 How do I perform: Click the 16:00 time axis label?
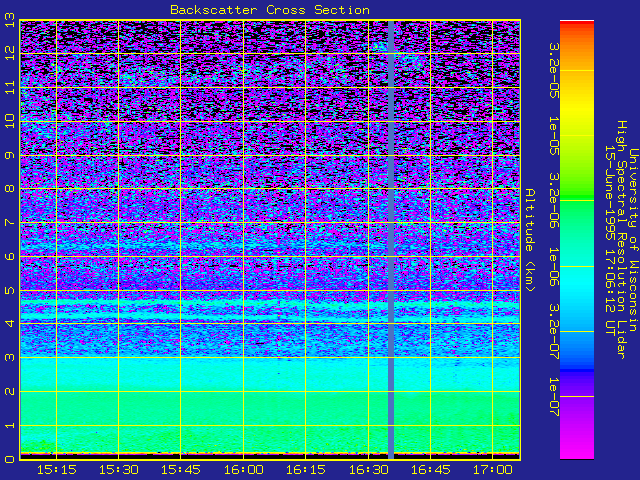click(x=243, y=470)
